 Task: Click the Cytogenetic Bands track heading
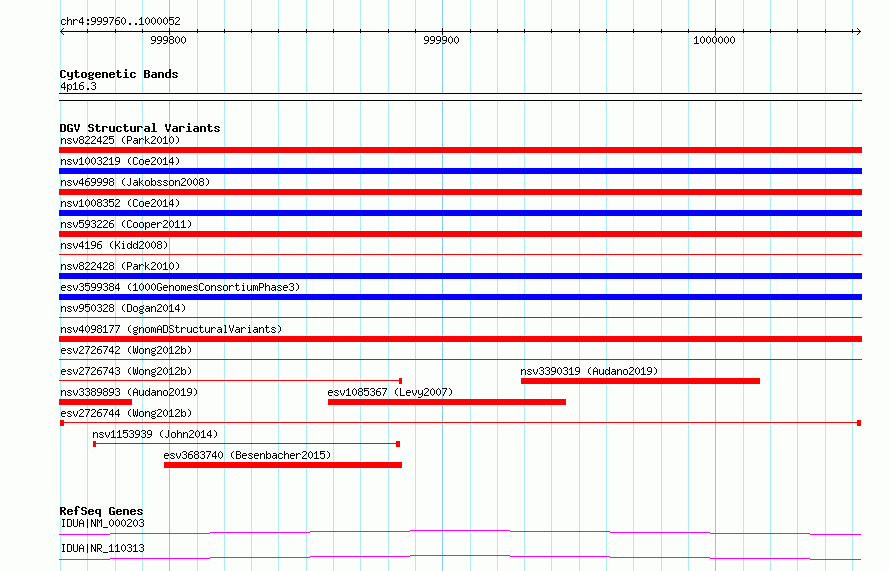[x=119, y=74]
